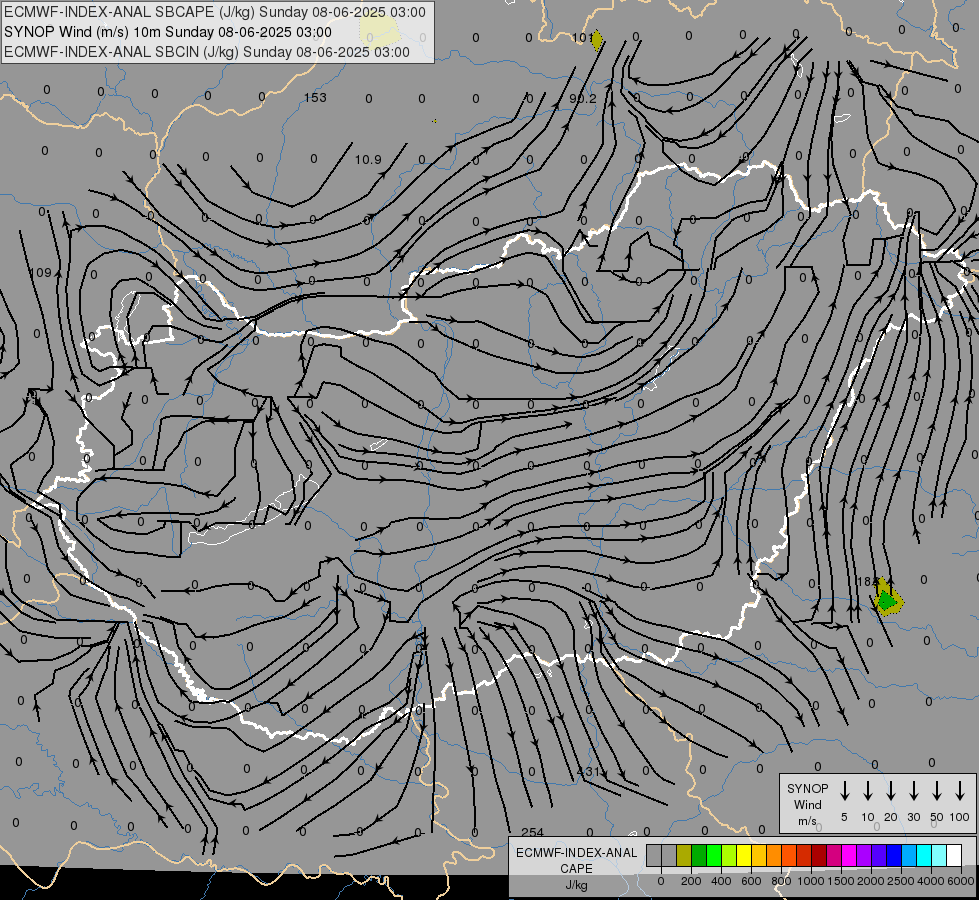Screen dimensions: 979x900
Task: Click the 'ECMWF-INDEX-ANAL' label in CAPE legend
Action: 576,853
